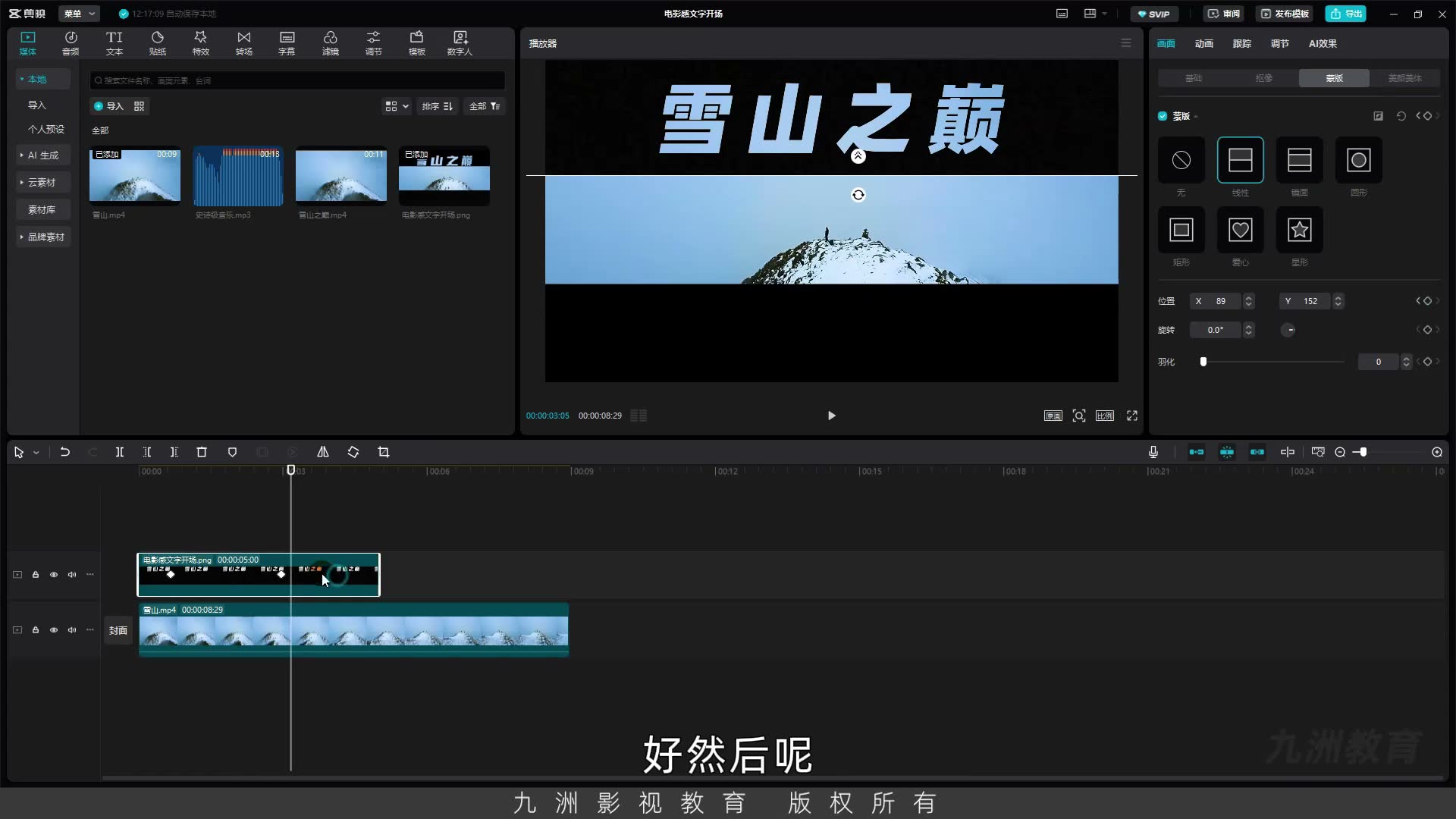Toggle the 蒙版 mask checkbox

[1163, 116]
